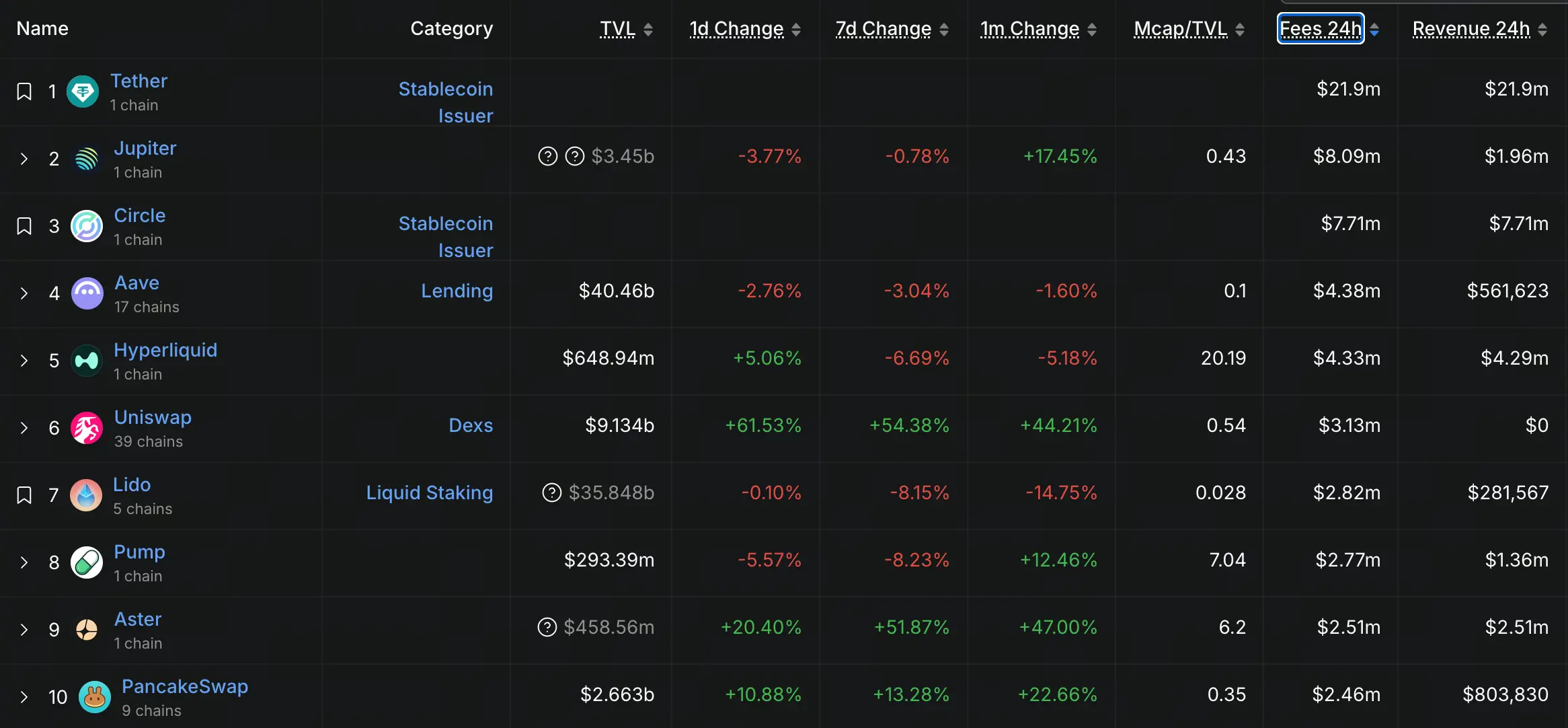This screenshot has height=728, width=1568.
Task: Click first question-mark icon in Jupiter TVL
Action: coord(548,156)
